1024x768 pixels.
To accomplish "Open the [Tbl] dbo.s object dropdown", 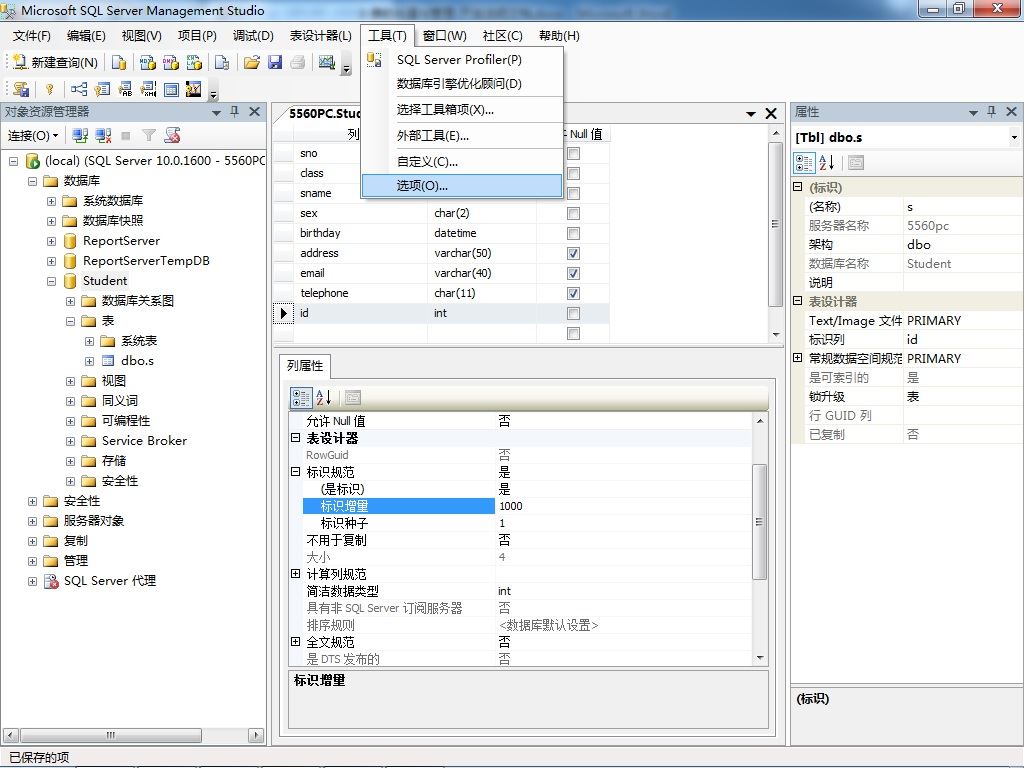I will pyautogui.click(x=1014, y=138).
